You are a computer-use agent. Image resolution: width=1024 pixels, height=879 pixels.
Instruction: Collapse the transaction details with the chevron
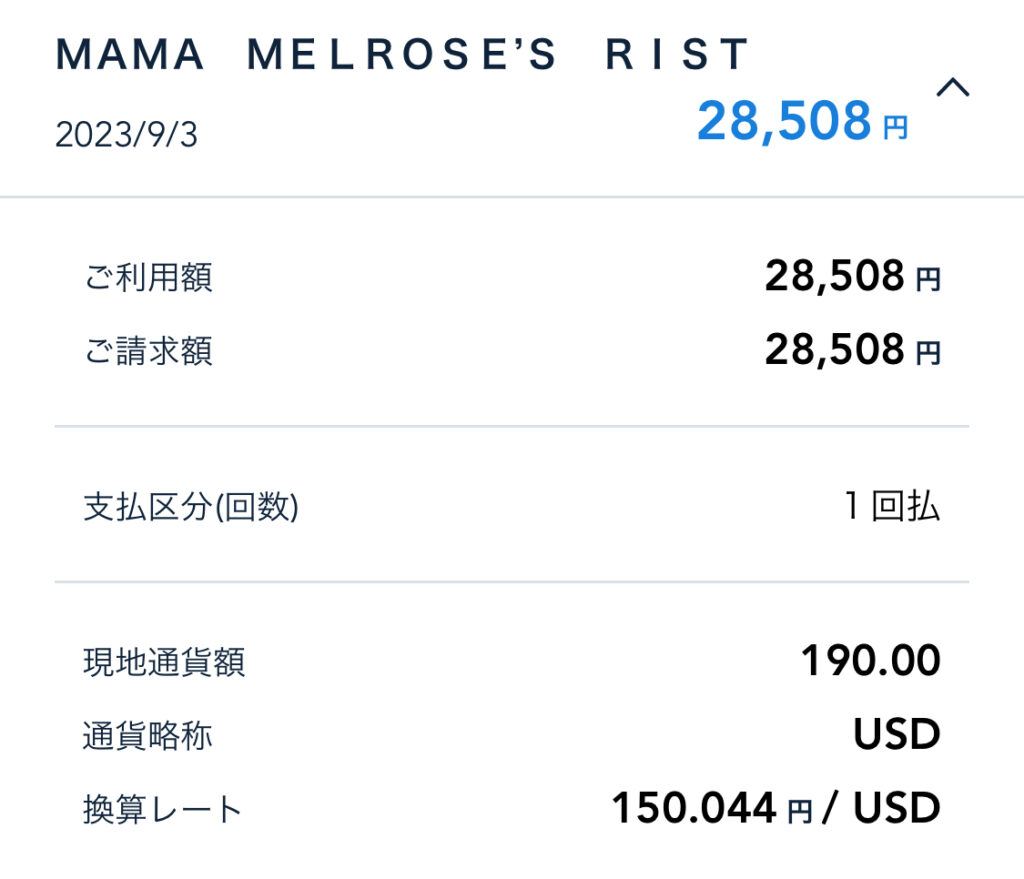952,89
